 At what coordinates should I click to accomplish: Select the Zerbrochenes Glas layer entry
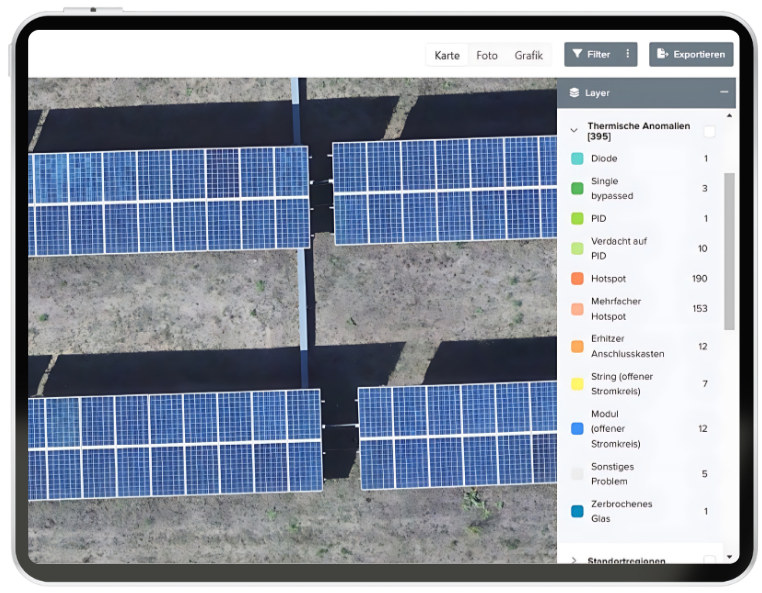620,511
